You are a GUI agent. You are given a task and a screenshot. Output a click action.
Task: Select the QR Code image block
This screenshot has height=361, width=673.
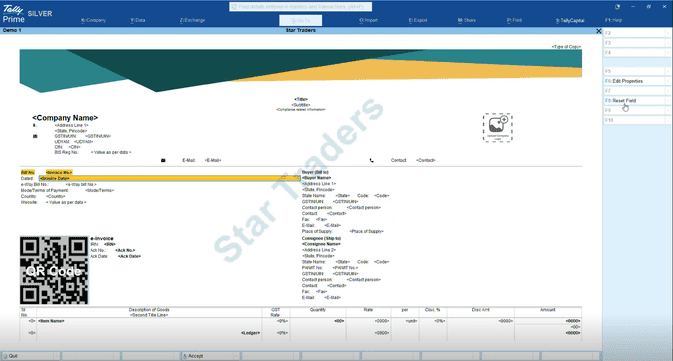point(54,270)
